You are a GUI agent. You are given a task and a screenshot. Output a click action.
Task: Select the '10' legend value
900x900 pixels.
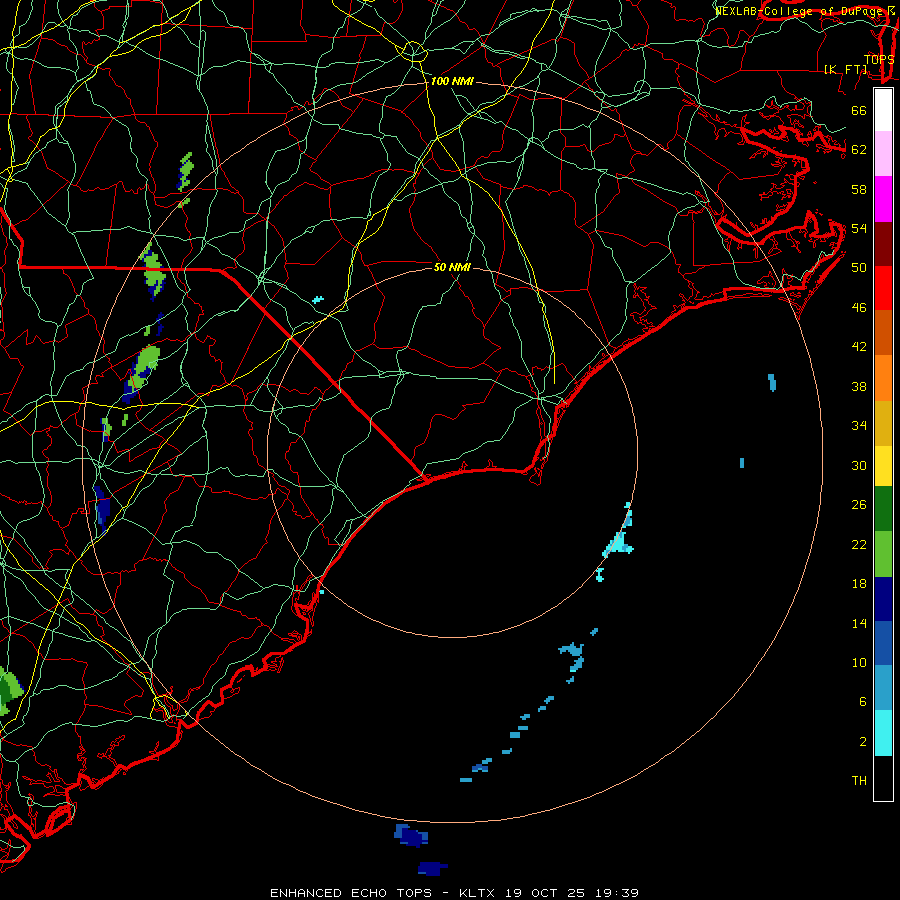tap(859, 662)
